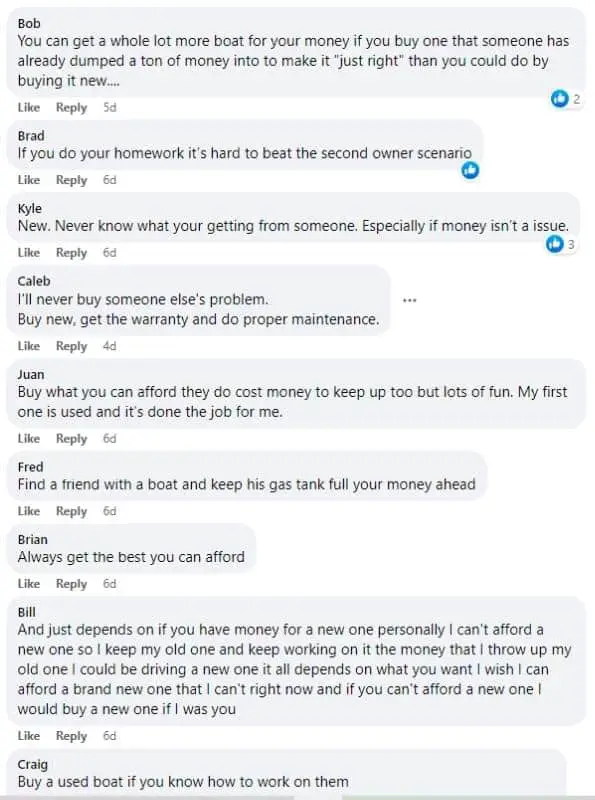
Task: Open the 5d timestamp on Bob's comment
Action: (110, 108)
